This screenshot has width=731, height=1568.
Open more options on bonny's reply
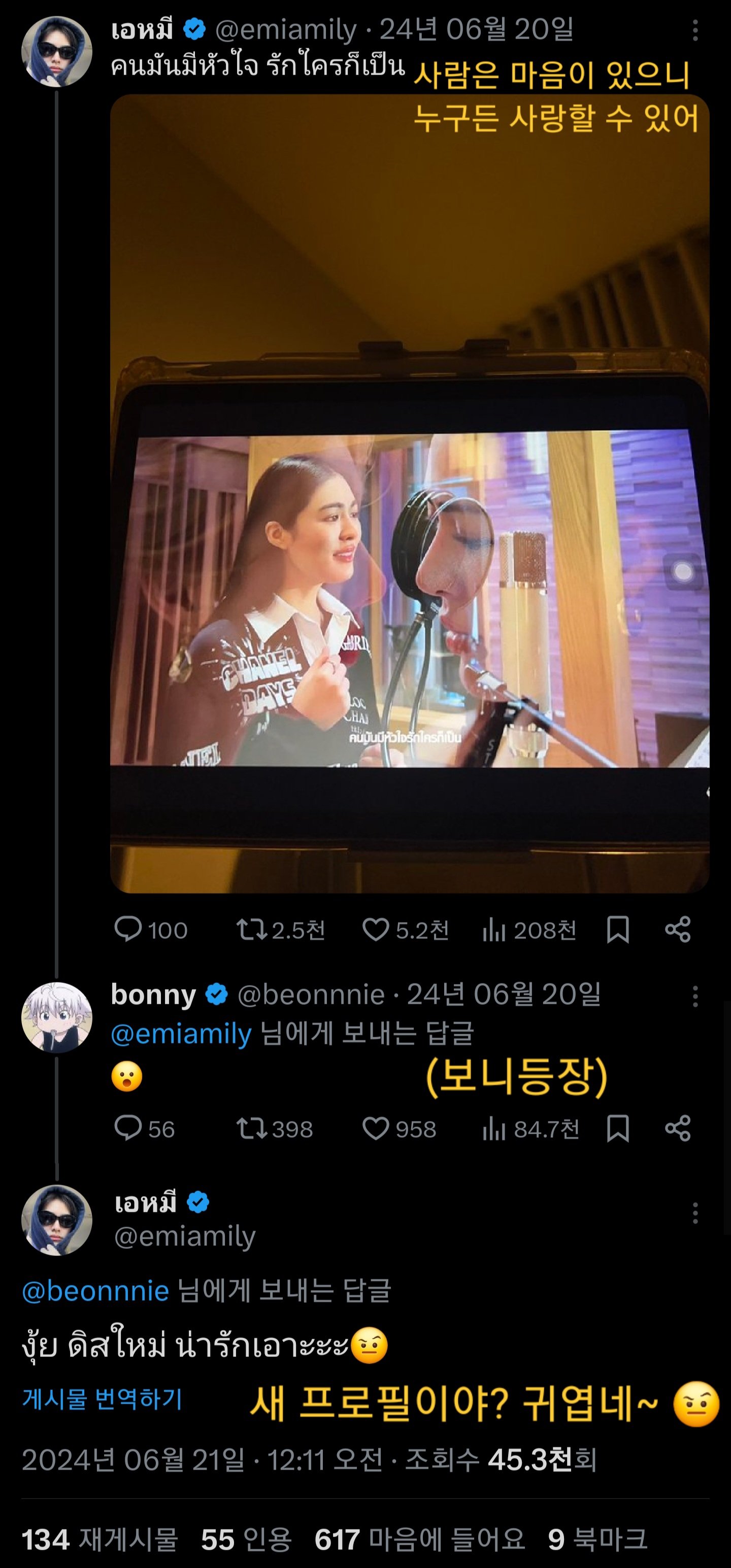click(695, 997)
